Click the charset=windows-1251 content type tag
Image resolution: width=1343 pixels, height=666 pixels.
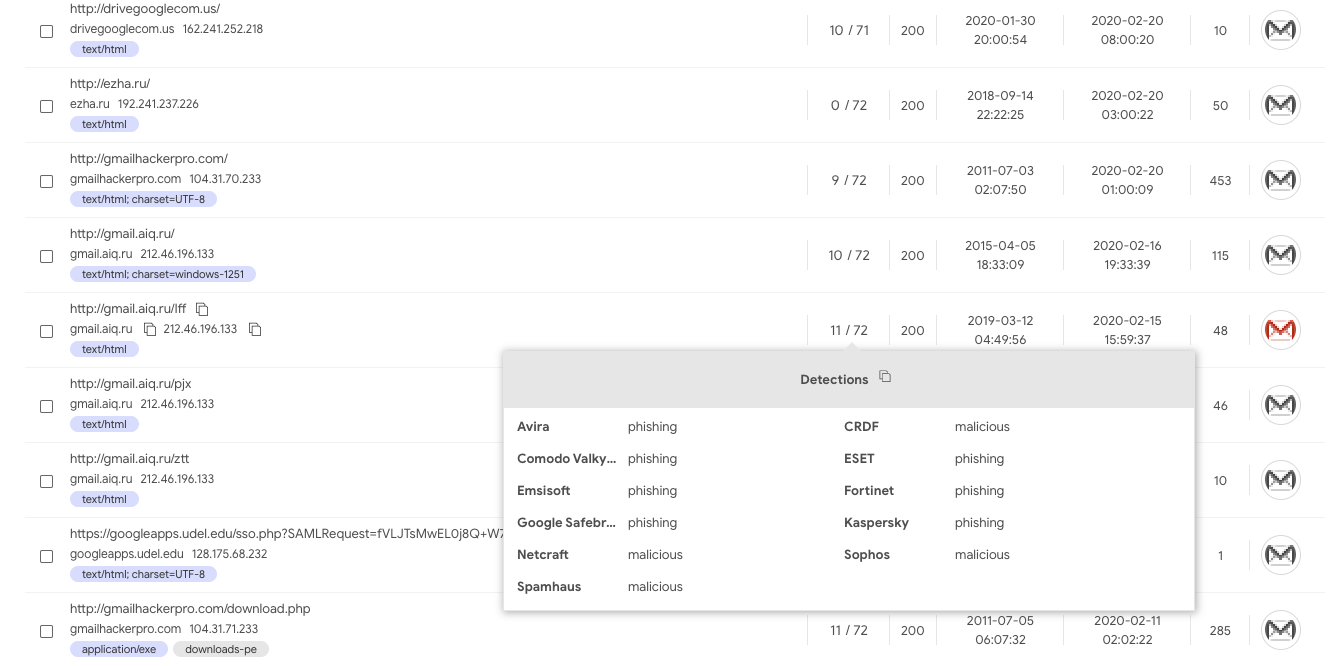pyautogui.click(x=163, y=274)
